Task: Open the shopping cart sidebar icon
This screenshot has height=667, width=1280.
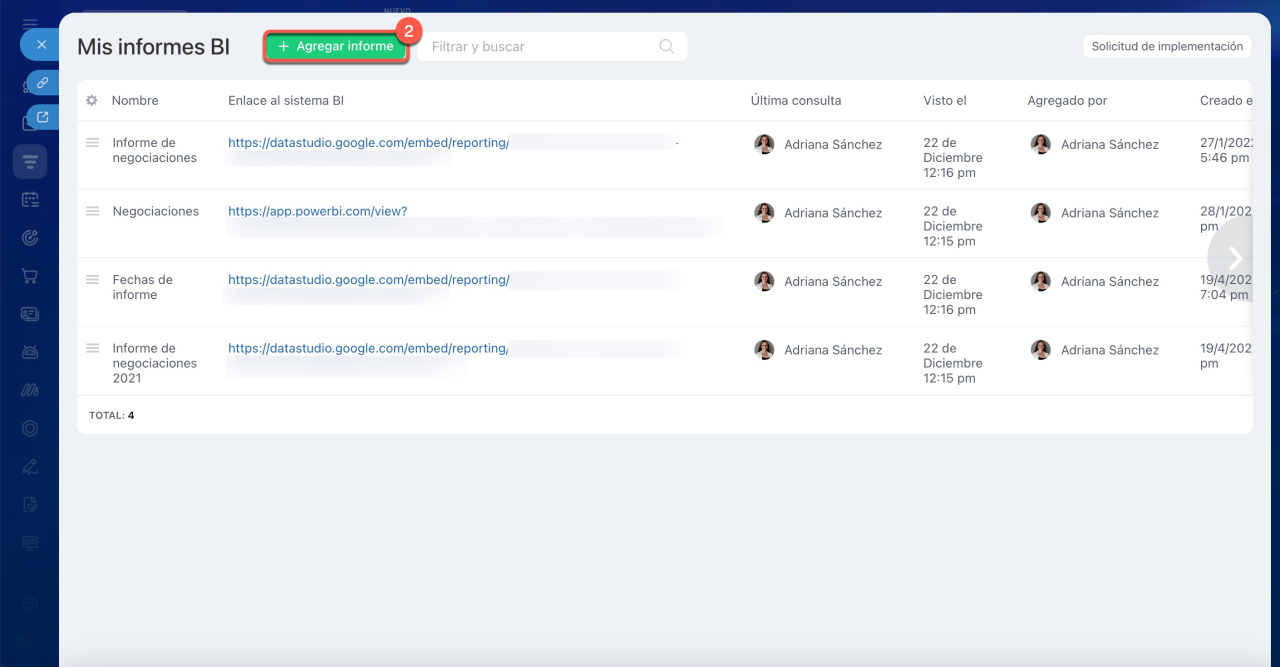Action: 30,276
